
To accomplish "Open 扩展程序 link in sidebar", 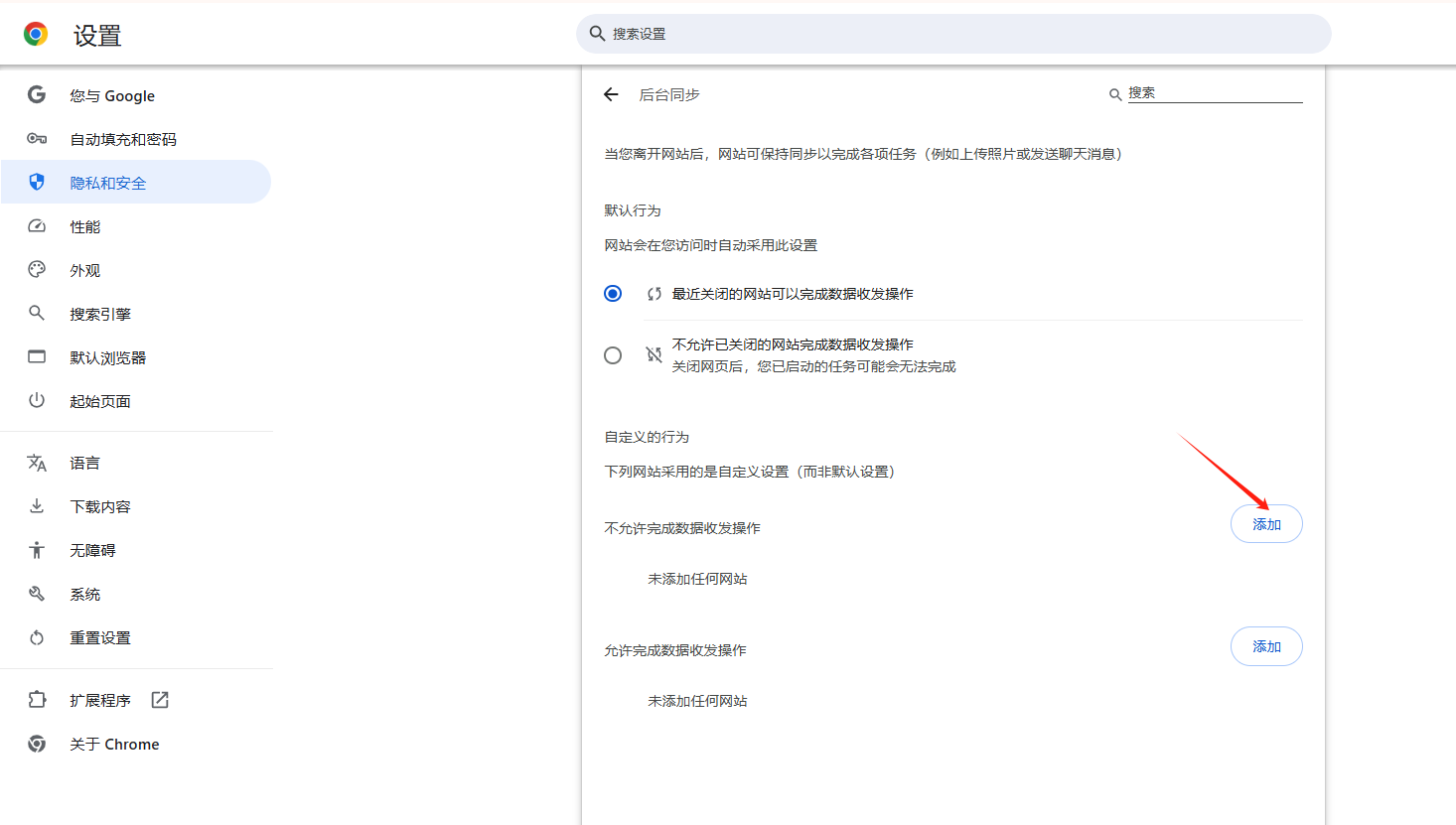I will 136,700.
